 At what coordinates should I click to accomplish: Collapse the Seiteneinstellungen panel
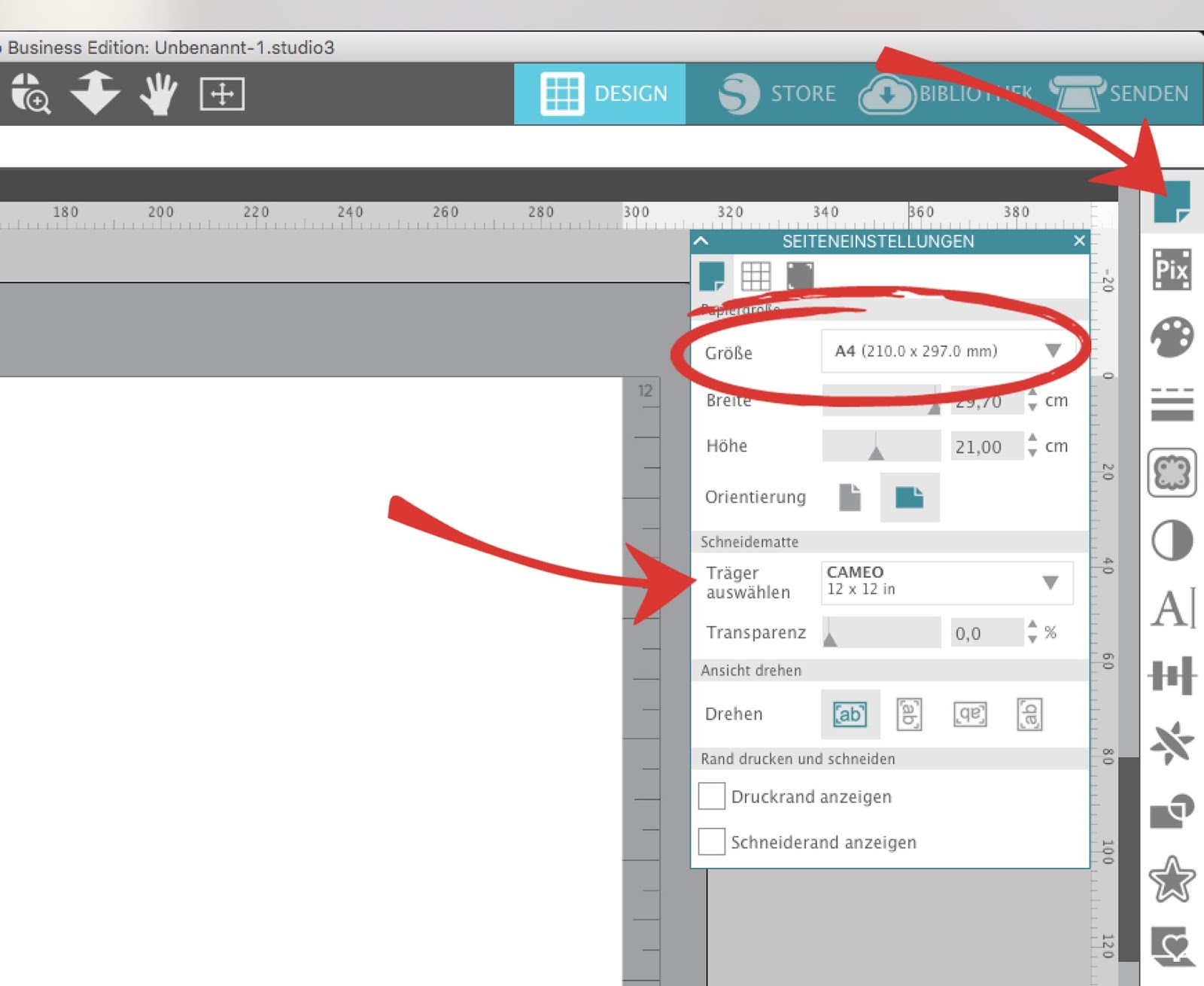point(701,241)
